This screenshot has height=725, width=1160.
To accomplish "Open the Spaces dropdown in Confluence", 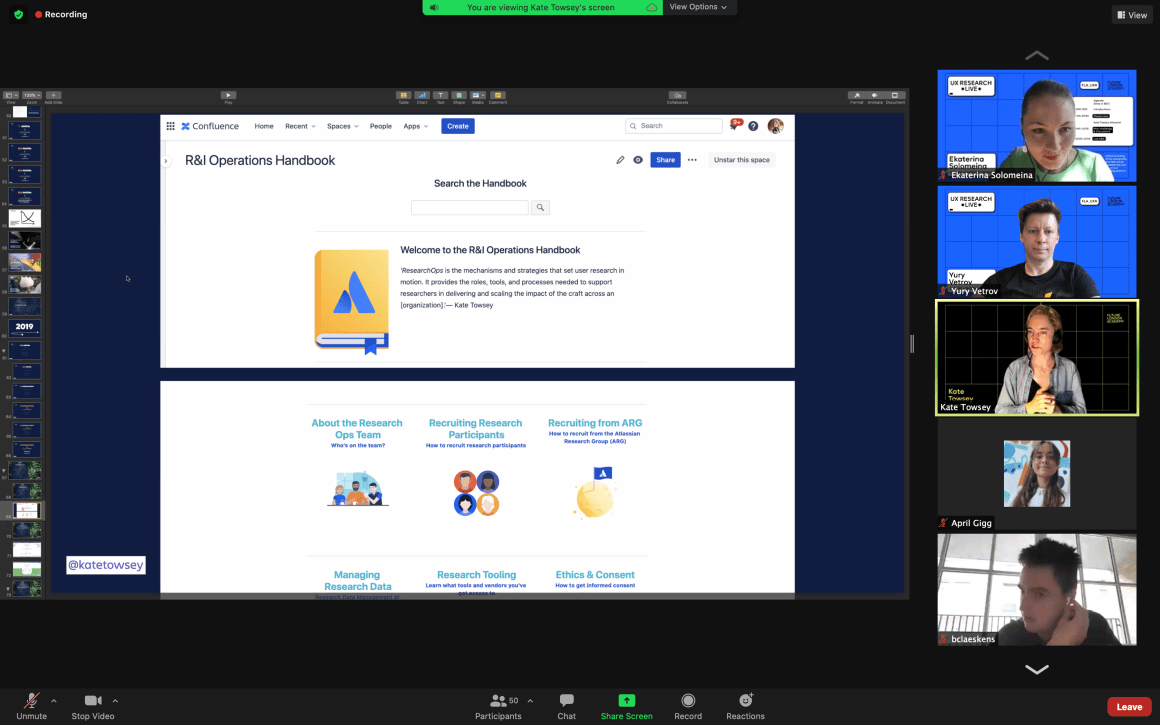I will [343, 127].
